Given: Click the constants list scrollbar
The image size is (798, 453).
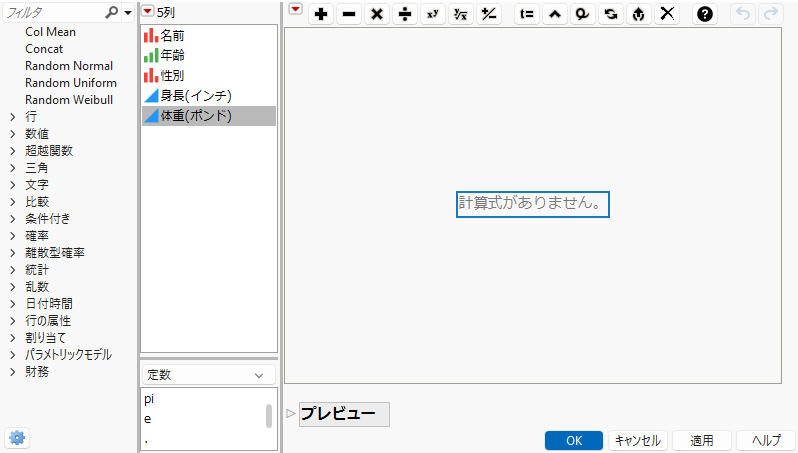Looking at the screenshot, I should click(269, 416).
